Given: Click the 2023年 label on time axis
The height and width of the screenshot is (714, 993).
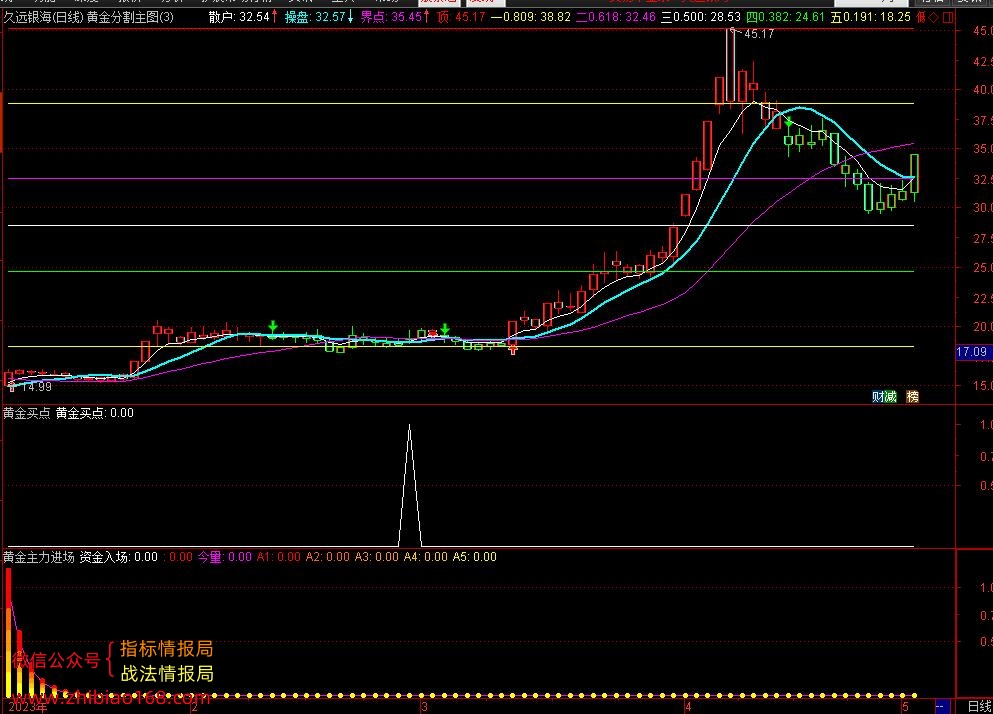Looking at the screenshot, I should click(x=28, y=706).
